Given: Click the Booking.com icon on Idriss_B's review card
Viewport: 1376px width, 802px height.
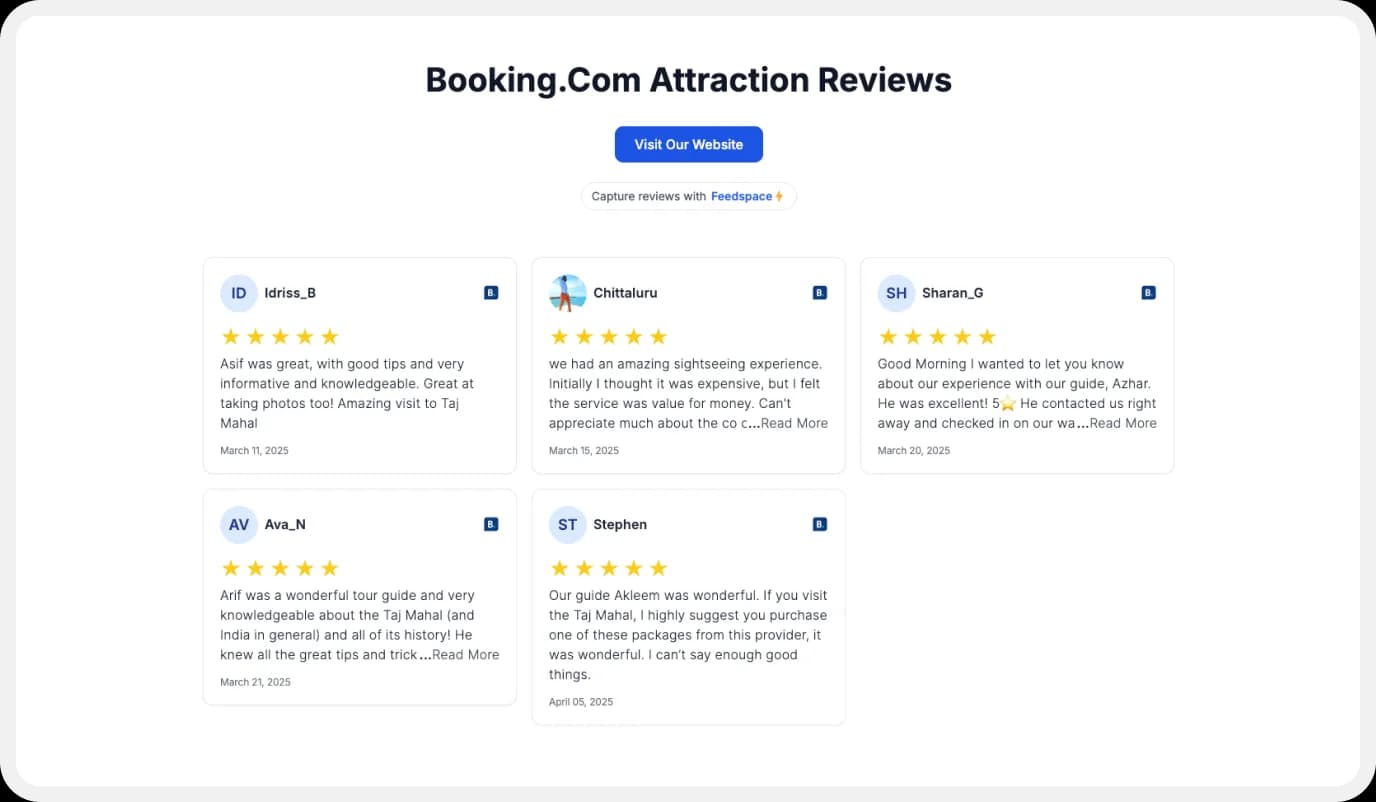Looking at the screenshot, I should [490, 292].
